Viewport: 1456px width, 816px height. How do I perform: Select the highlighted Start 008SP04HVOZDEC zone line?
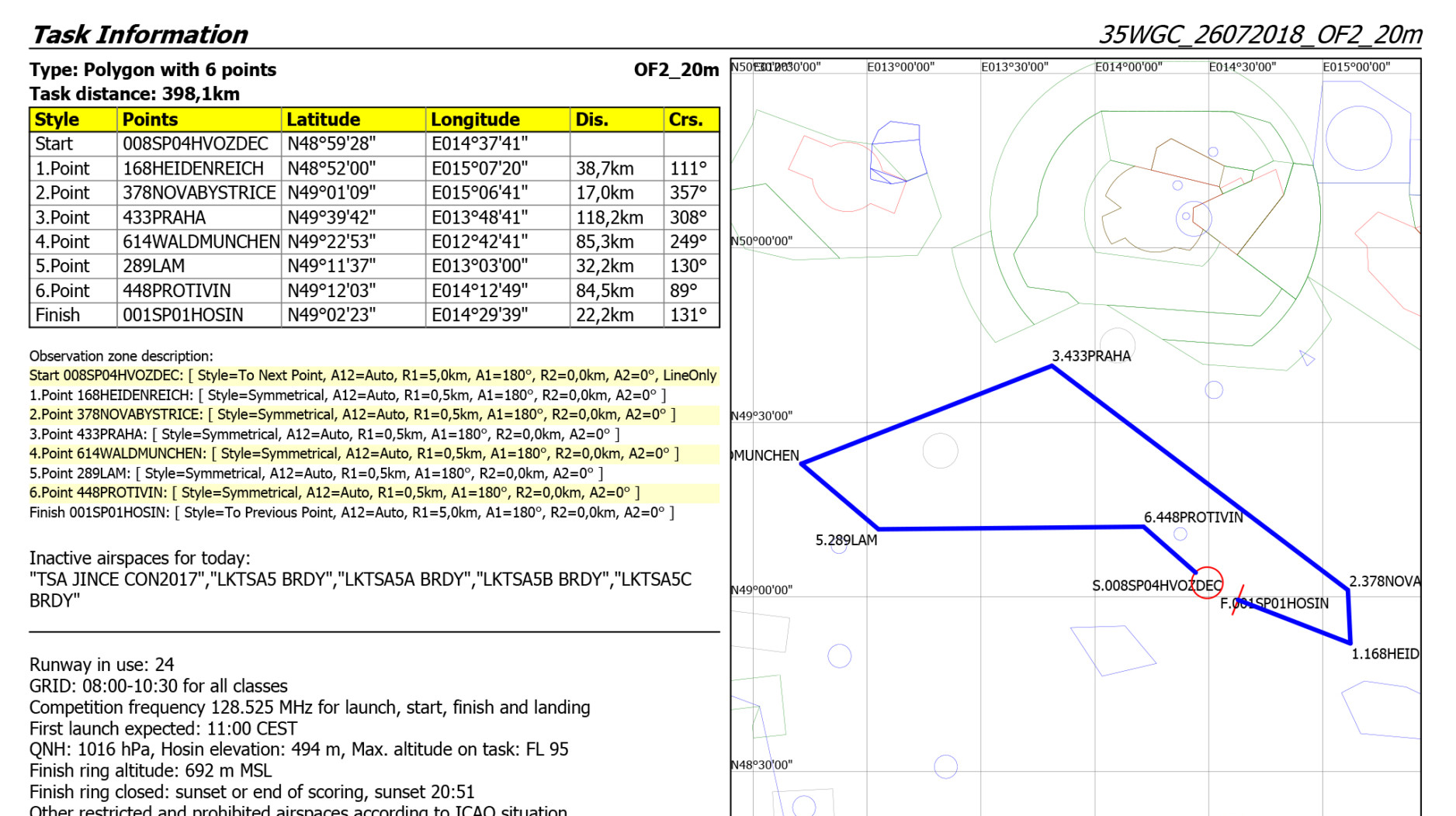[x=373, y=375]
